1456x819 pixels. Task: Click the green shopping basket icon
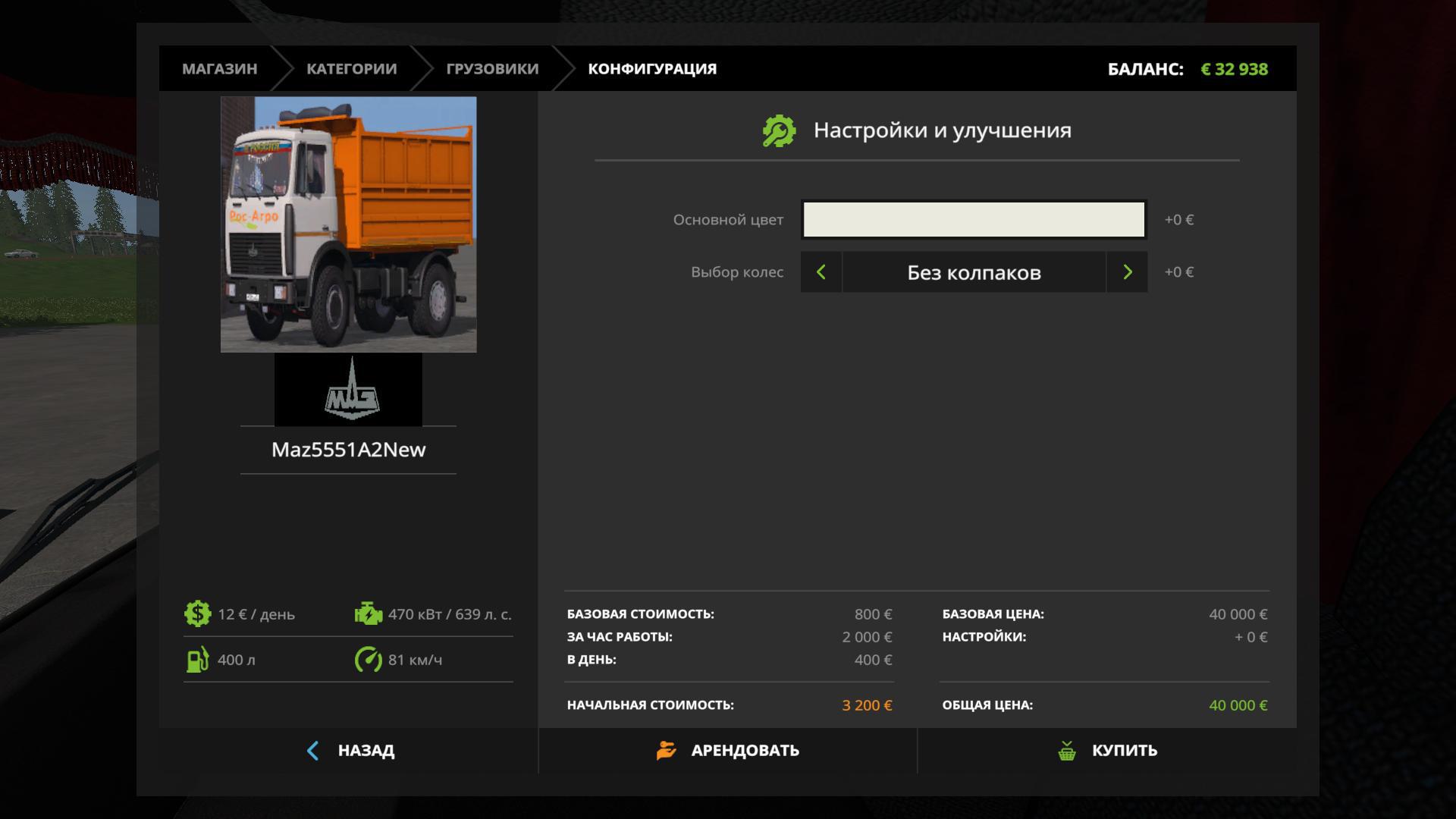point(1067,751)
